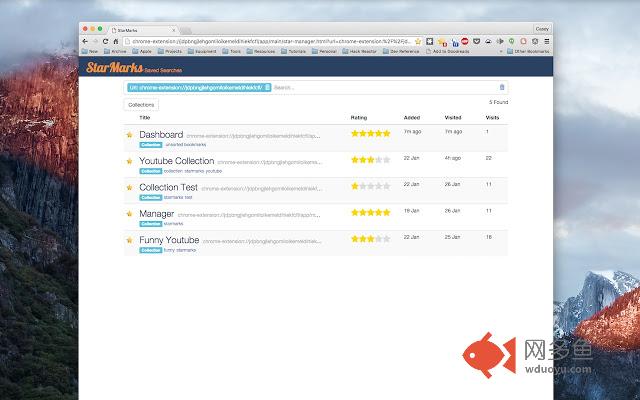Set Collection Test rating to four stars
This screenshot has width=640, height=400.
pyautogui.click(x=378, y=186)
